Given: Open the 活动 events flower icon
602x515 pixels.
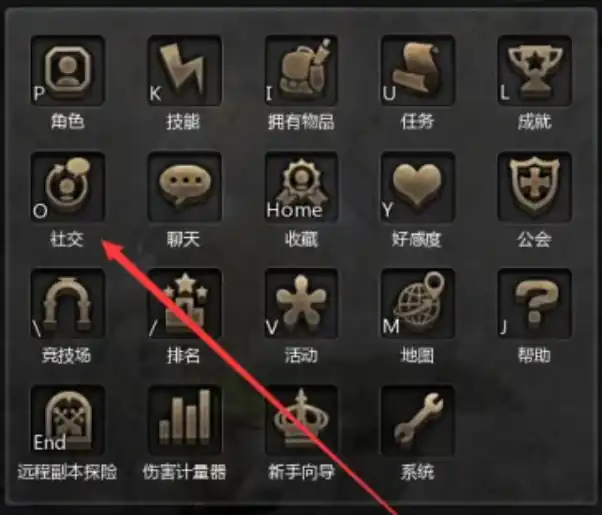Looking at the screenshot, I should coord(301,303).
